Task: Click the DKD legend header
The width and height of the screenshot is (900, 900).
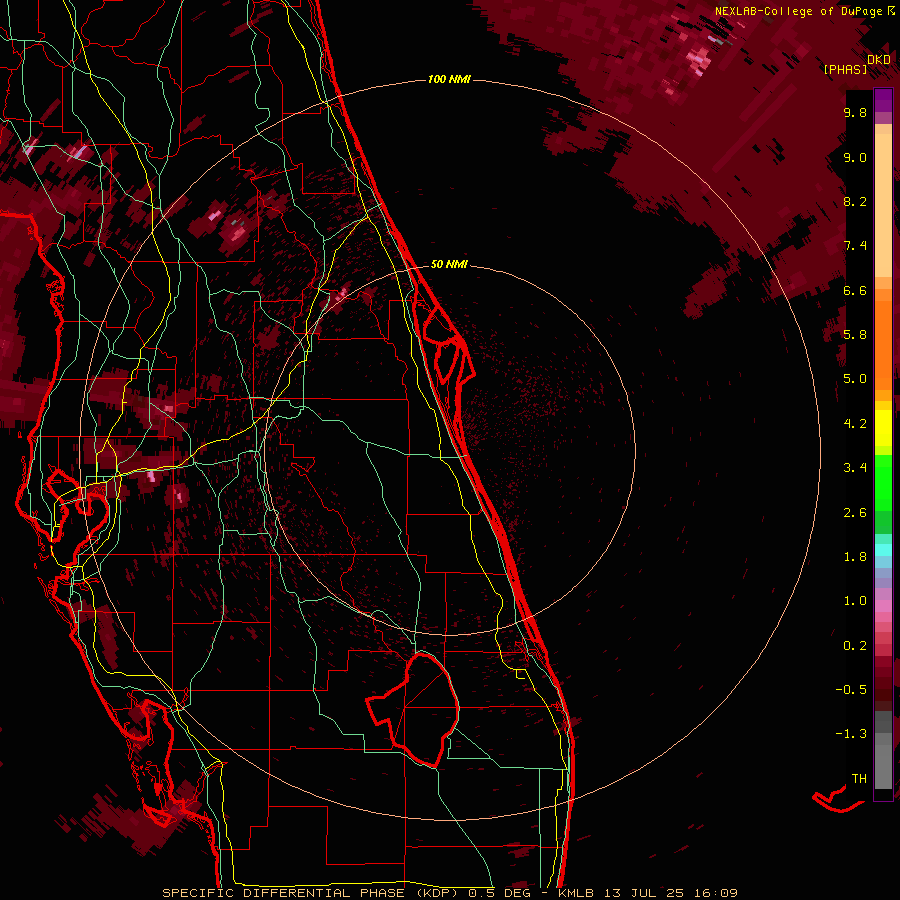Action: (x=879, y=59)
